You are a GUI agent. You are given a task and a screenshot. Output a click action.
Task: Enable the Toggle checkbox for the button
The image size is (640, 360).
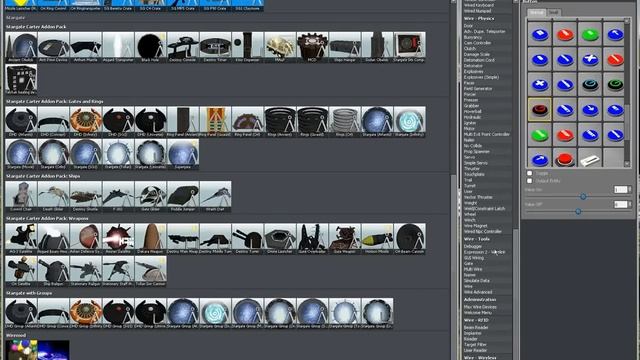pyautogui.click(x=529, y=173)
